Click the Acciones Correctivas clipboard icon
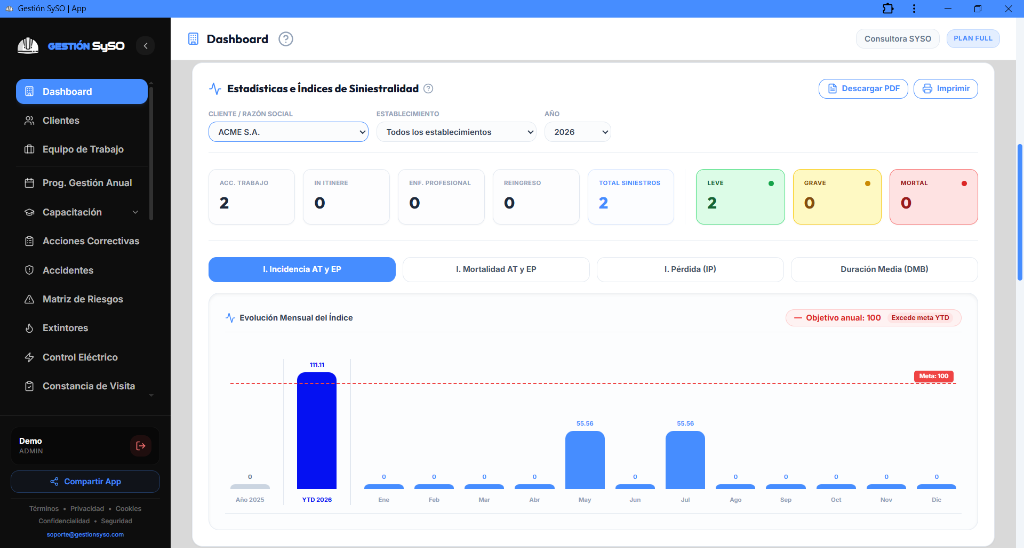This screenshot has width=1024, height=548. pyautogui.click(x=29, y=241)
